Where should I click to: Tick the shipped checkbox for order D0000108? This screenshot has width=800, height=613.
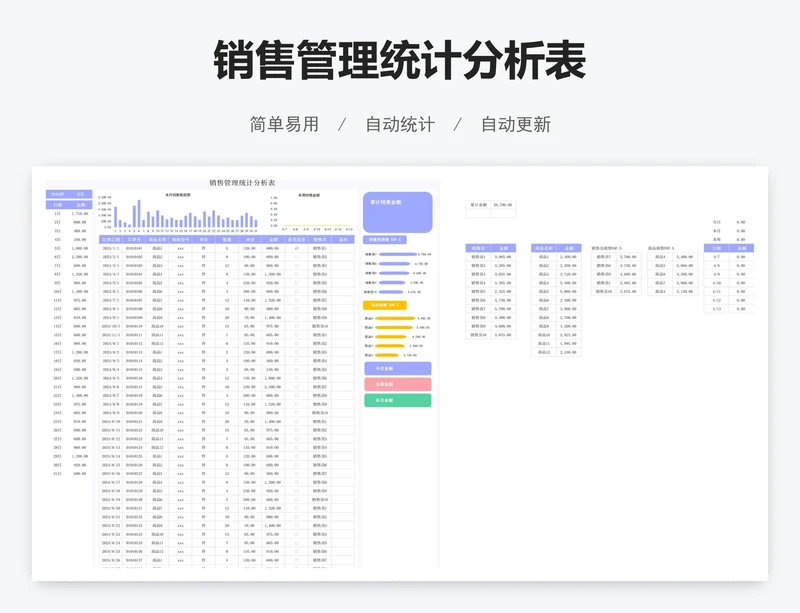[x=296, y=309]
